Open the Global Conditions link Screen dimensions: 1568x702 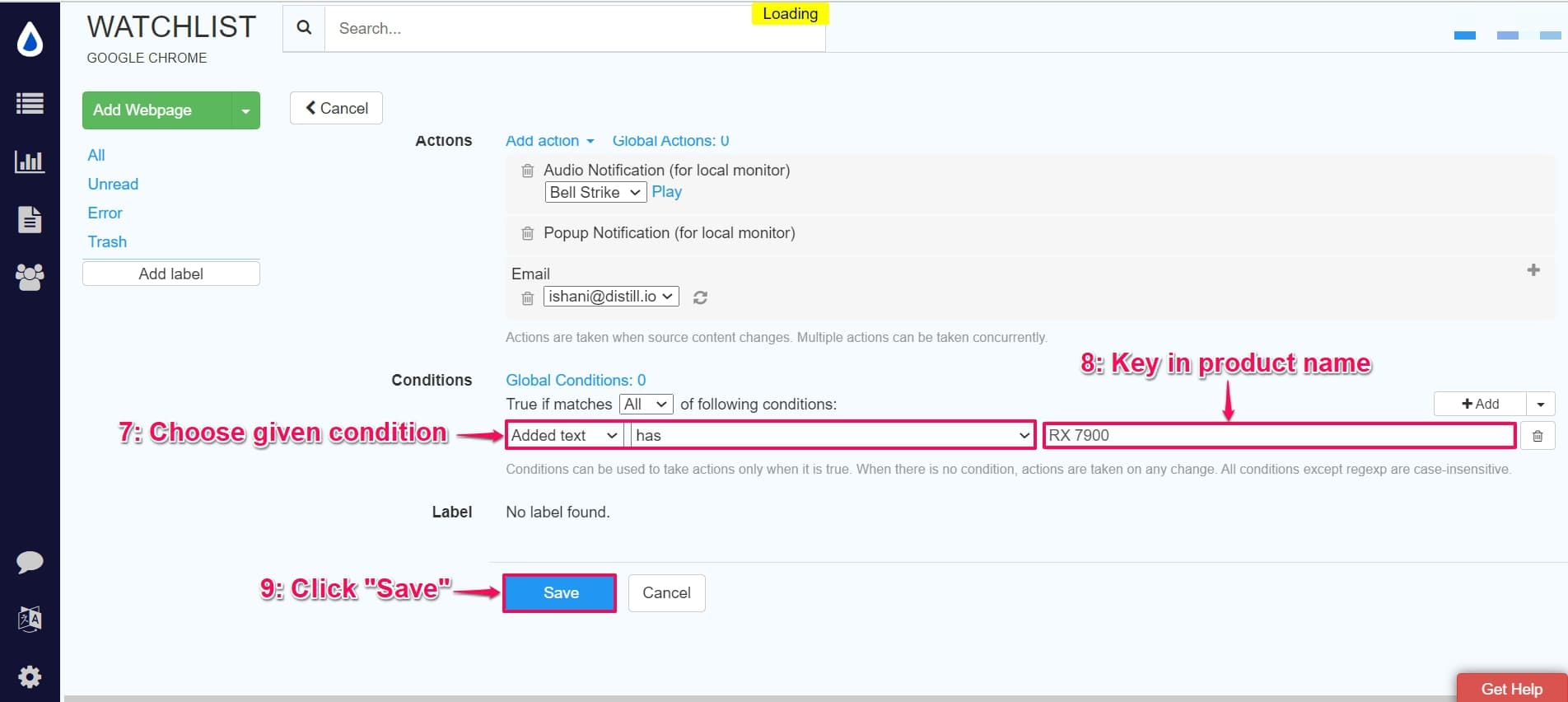(x=576, y=380)
